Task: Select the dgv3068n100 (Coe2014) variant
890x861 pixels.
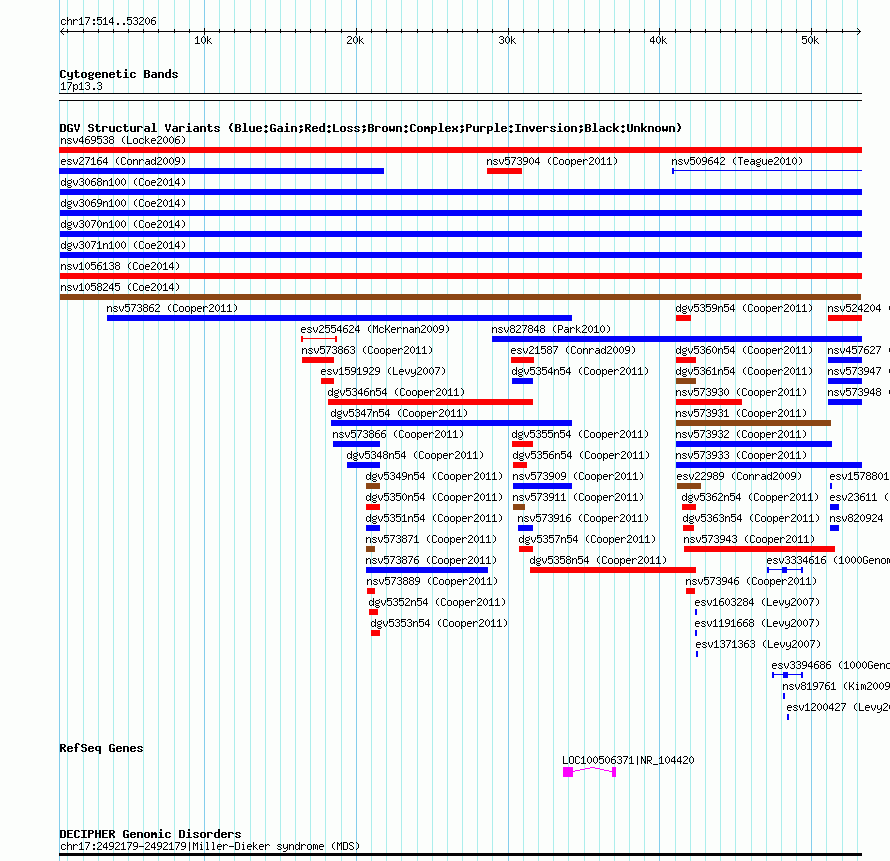Action: 123,182
